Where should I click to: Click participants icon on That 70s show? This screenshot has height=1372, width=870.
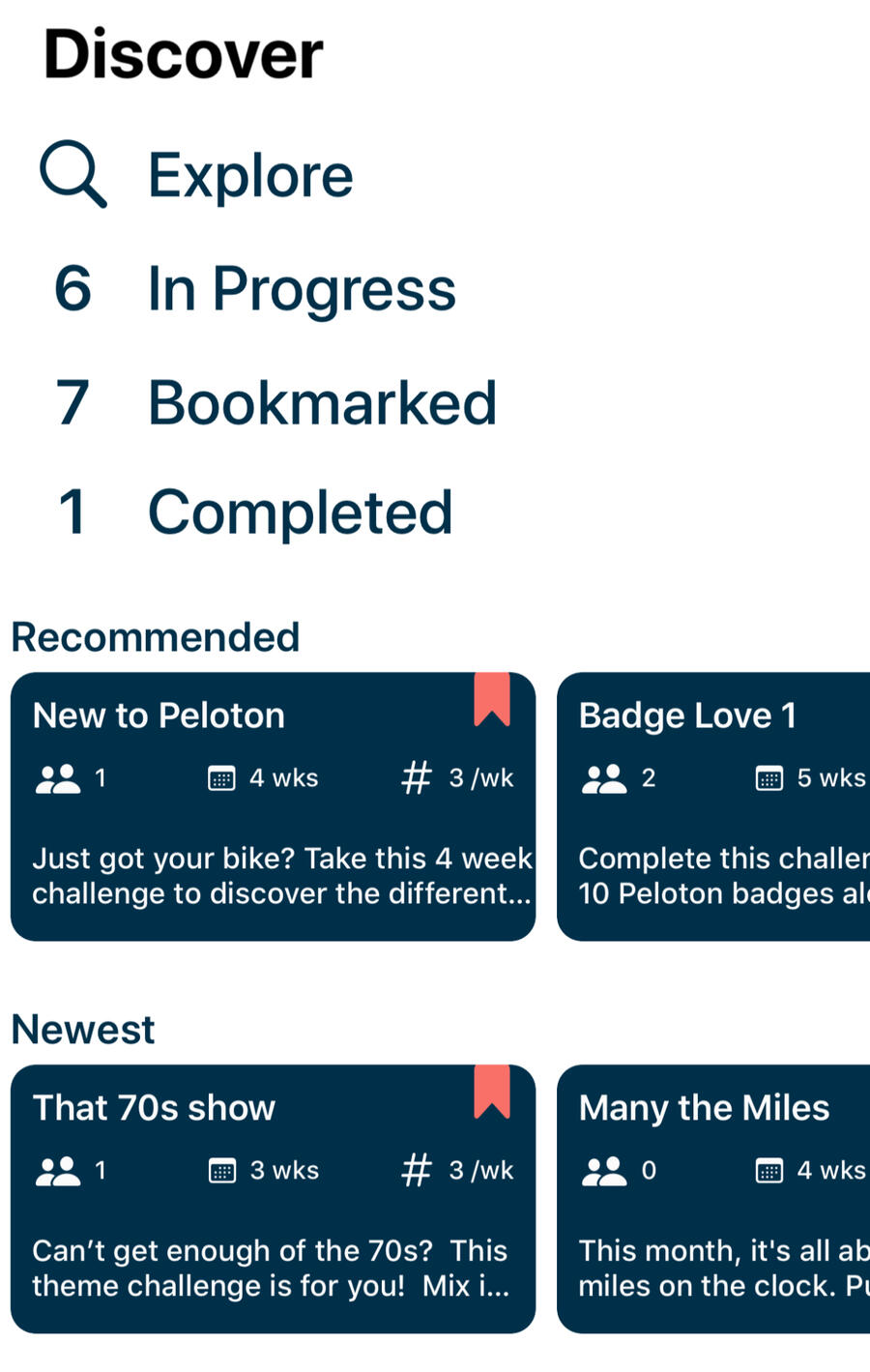click(58, 1171)
